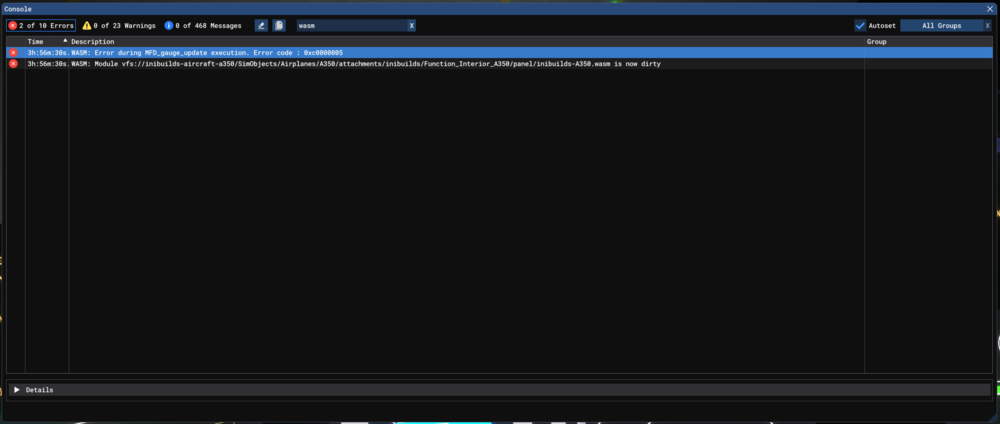Toggle the Messages filter showing 0 of 468
The image size is (1000, 424).
[x=203, y=26]
